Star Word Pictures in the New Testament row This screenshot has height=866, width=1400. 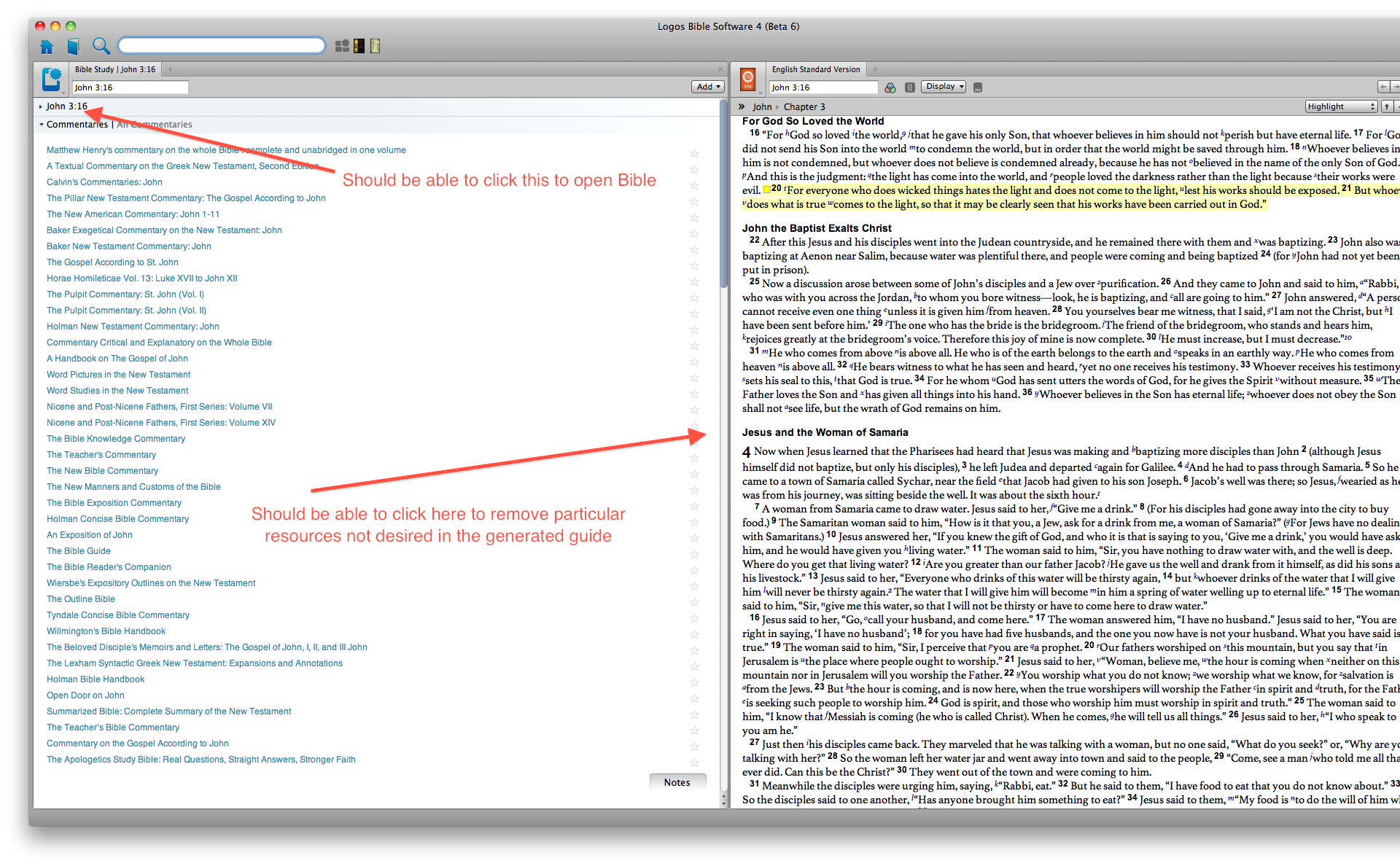694,378
